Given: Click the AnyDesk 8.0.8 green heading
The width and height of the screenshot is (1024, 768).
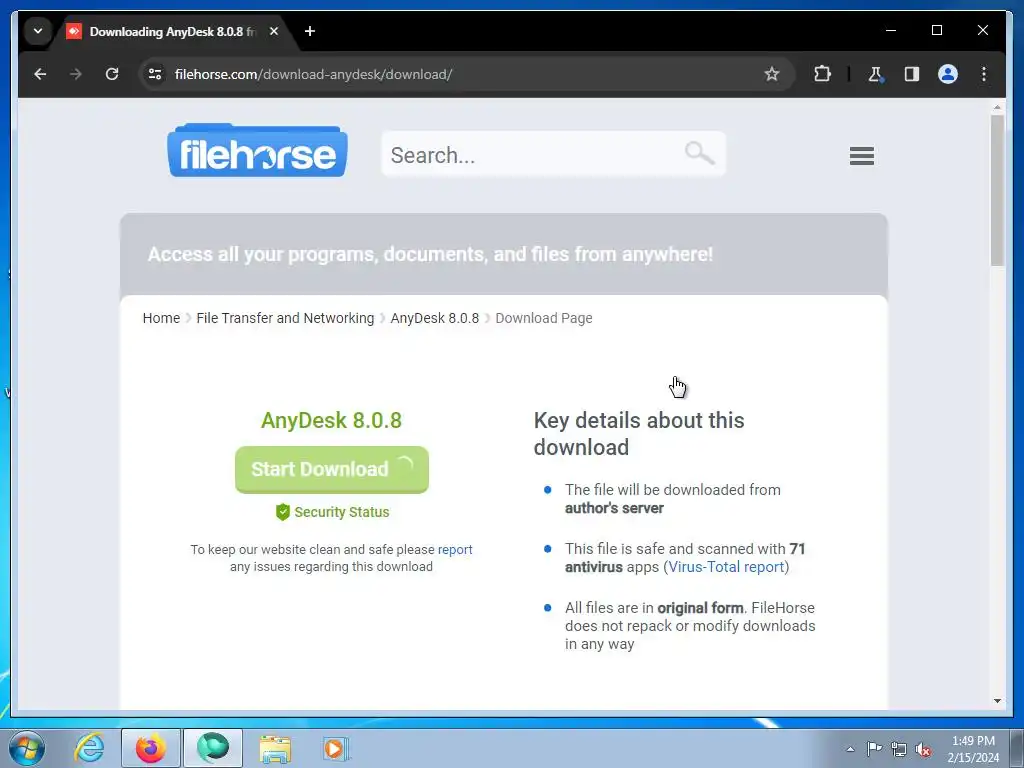Looking at the screenshot, I should (331, 420).
